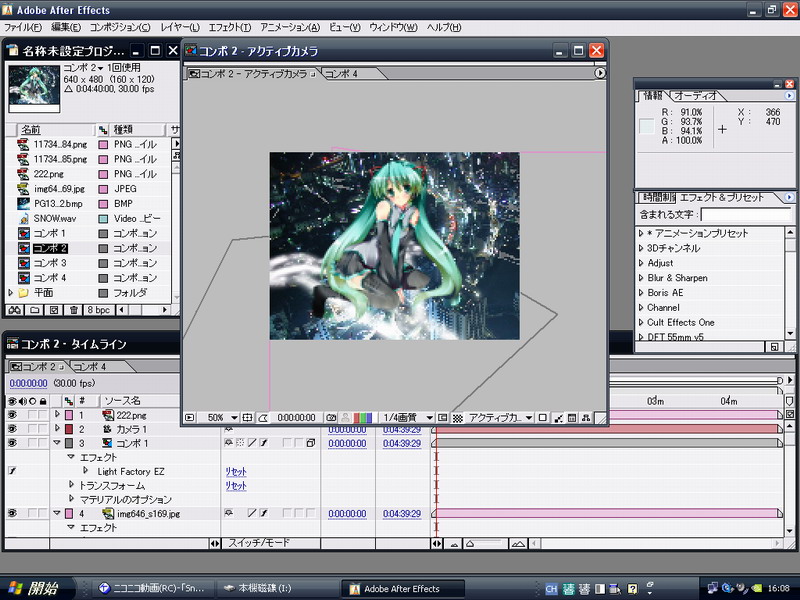Toggle visibility eye of 222.png layer

tap(12, 415)
